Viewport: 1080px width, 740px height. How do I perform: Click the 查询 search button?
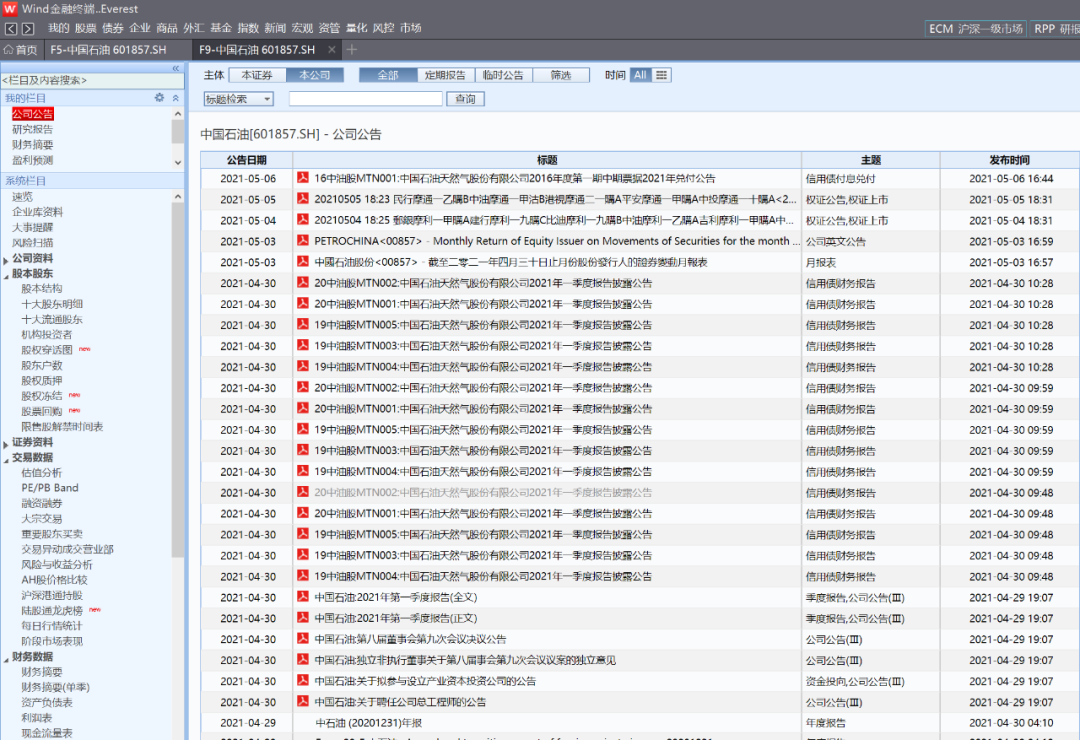click(466, 99)
